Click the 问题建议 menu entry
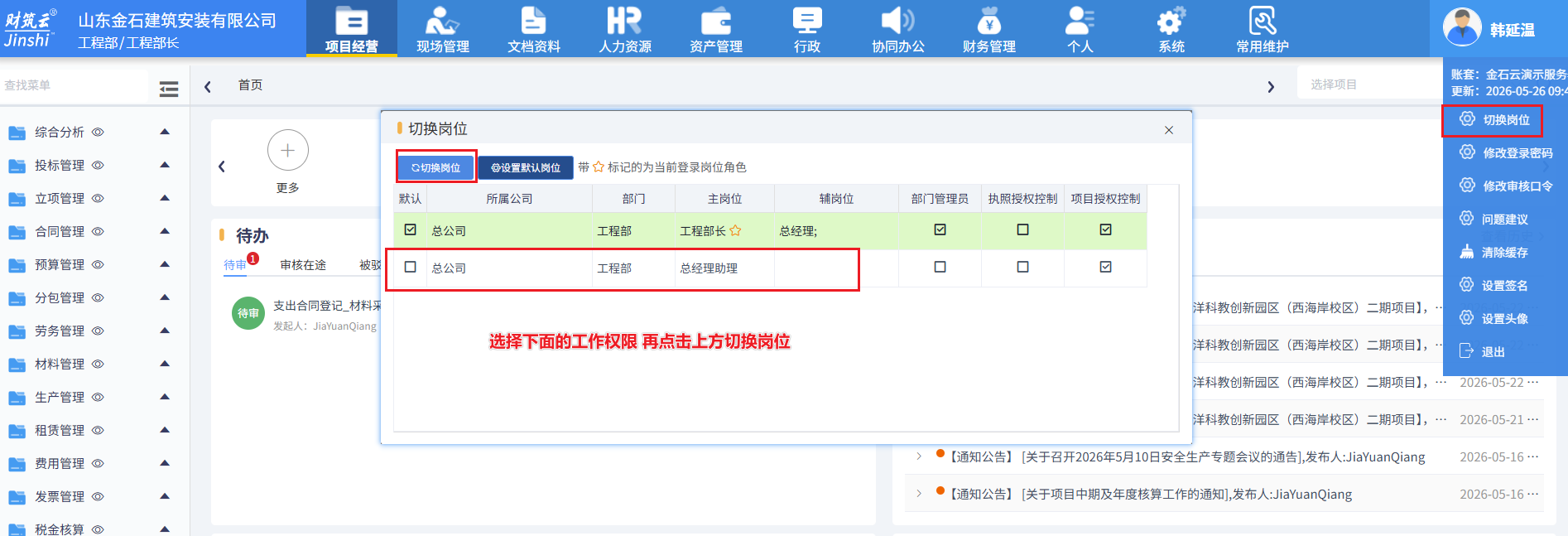1568x536 pixels. pyautogui.click(x=1495, y=219)
